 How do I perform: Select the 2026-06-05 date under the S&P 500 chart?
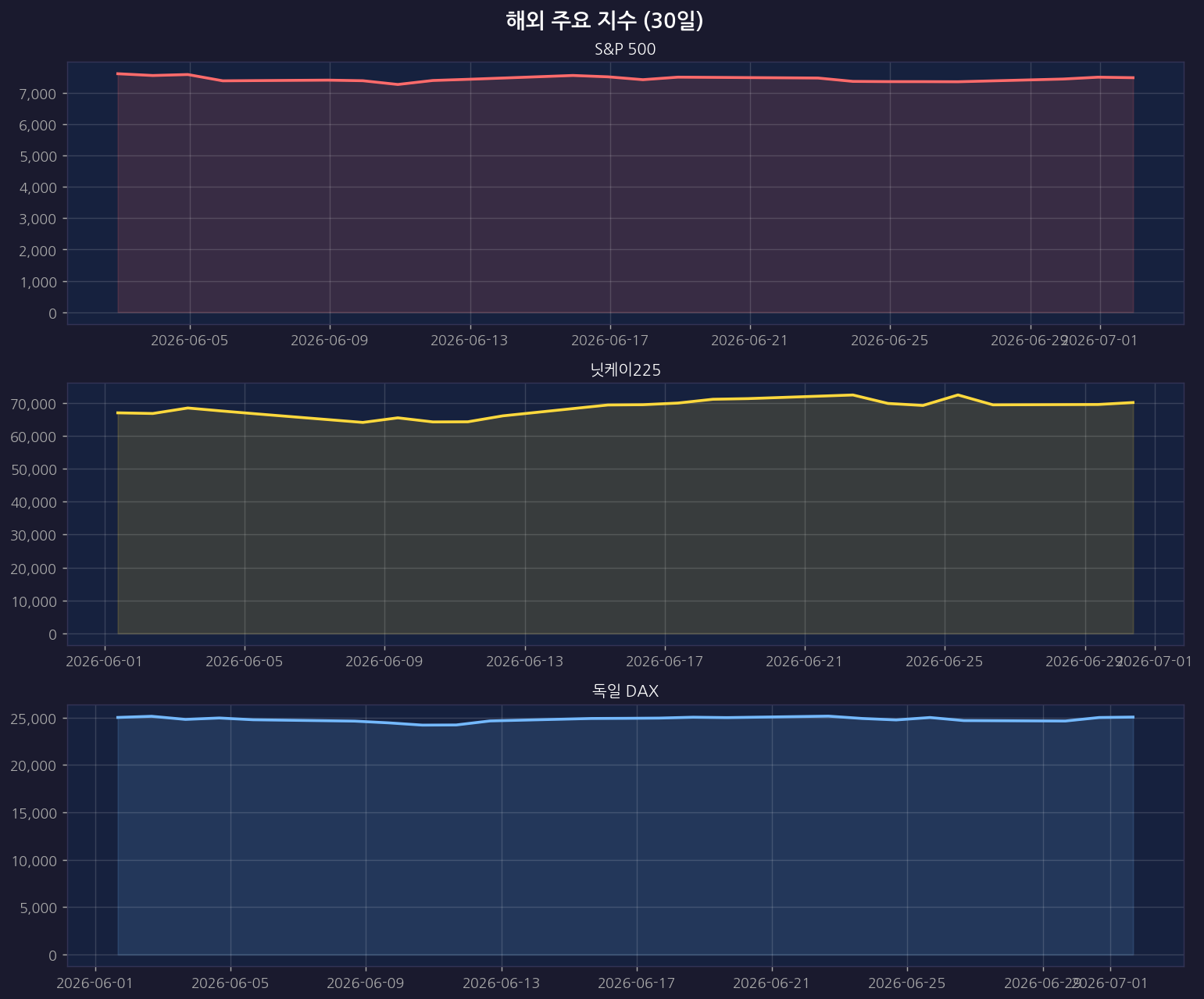click(190, 340)
